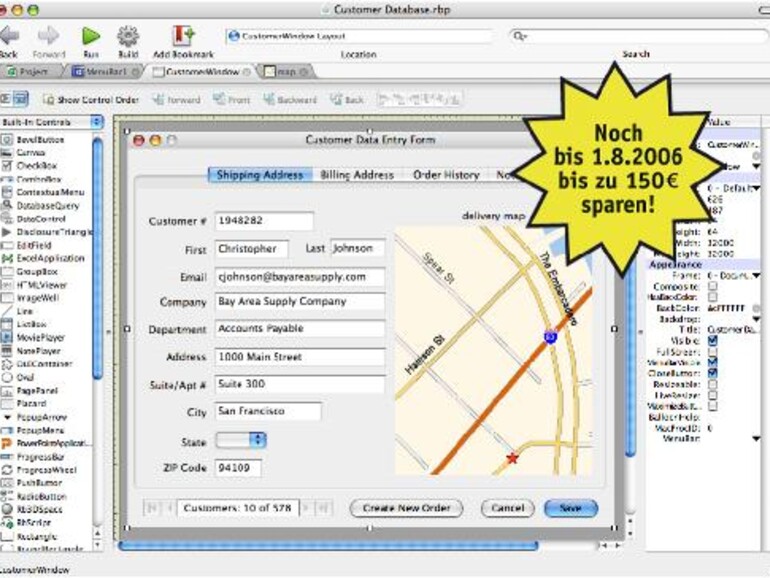Screen dimensions: 770x578
Task: Toggle the Composite checkbox in properties
Action: pyautogui.click(x=713, y=286)
